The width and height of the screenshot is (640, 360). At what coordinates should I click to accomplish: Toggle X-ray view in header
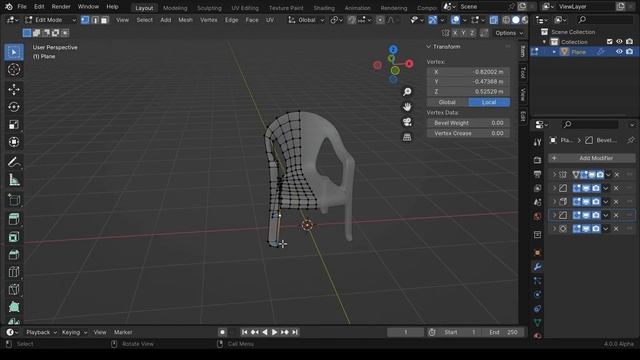point(493,20)
